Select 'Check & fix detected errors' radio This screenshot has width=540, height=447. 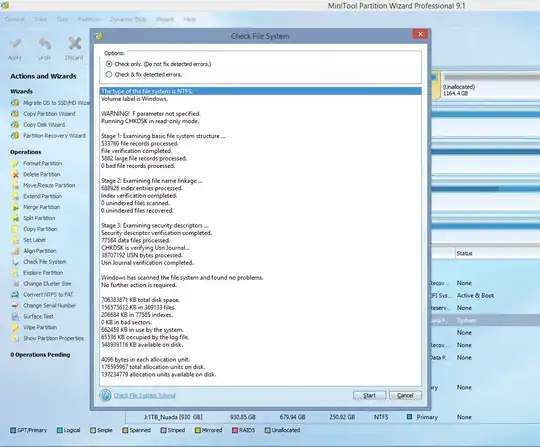coord(109,74)
